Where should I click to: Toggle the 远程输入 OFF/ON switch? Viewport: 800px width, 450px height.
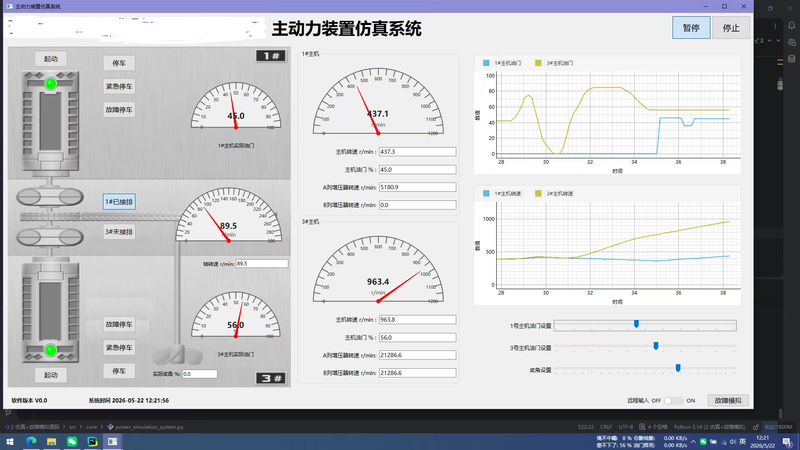(x=673, y=401)
